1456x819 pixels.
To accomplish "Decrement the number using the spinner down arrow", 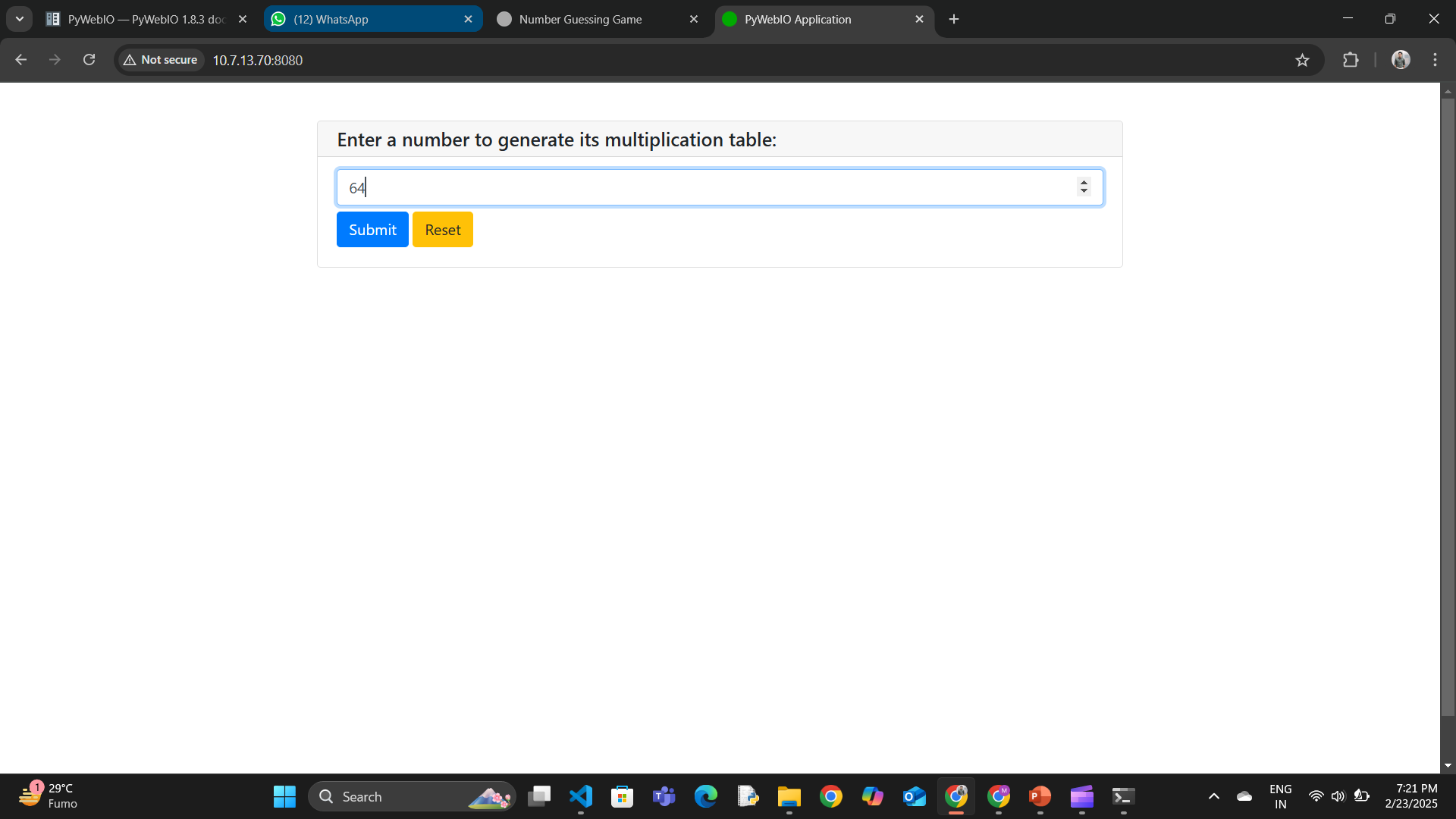I will click(1084, 192).
